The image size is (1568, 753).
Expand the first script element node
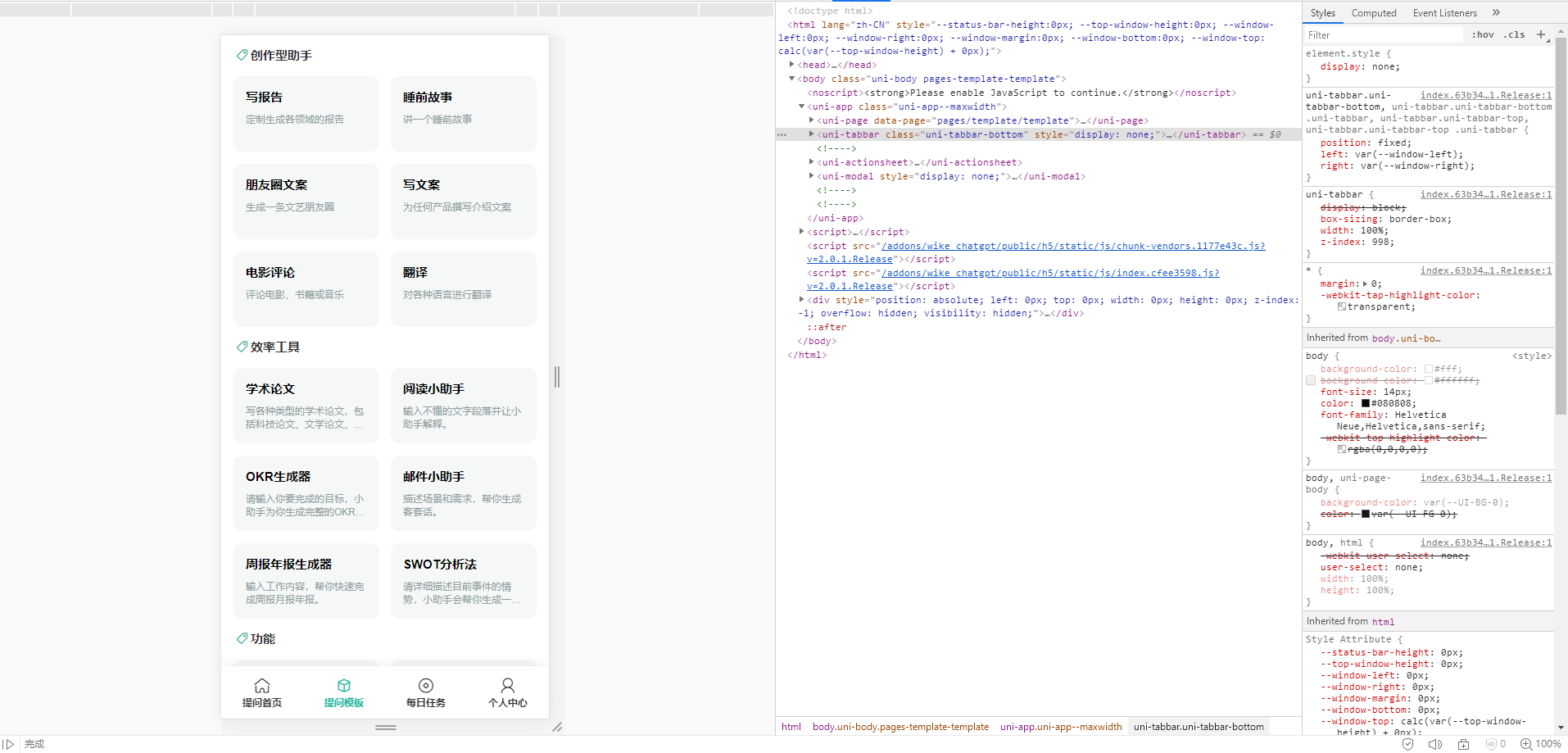point(801,232)
